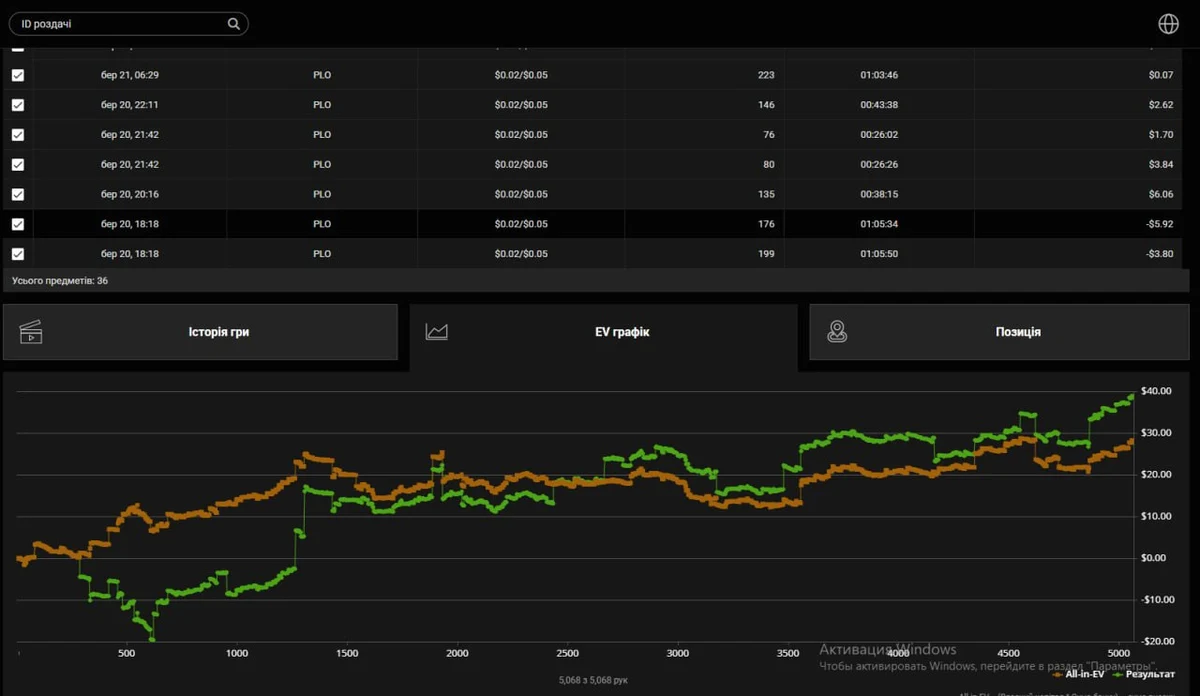
Task: Click the 01:03:46 duration cell
Action: tap(879, 75)
